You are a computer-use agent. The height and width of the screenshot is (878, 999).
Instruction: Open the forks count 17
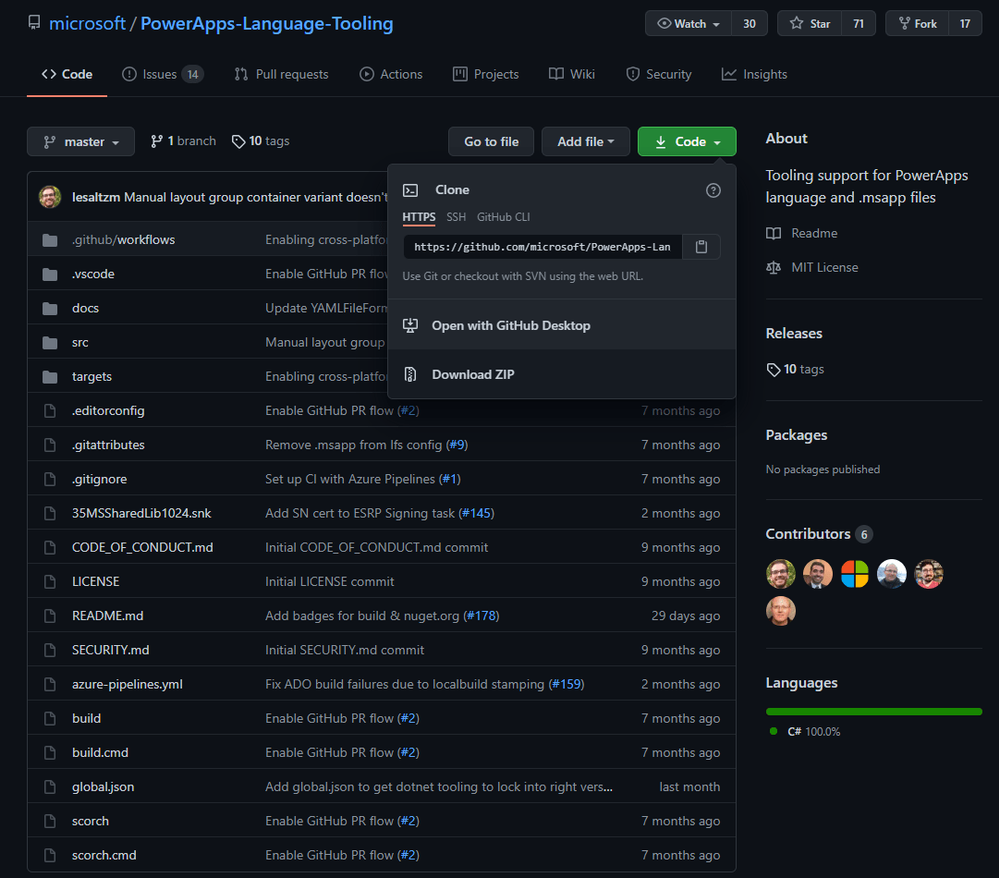click(x=965, y=24)
